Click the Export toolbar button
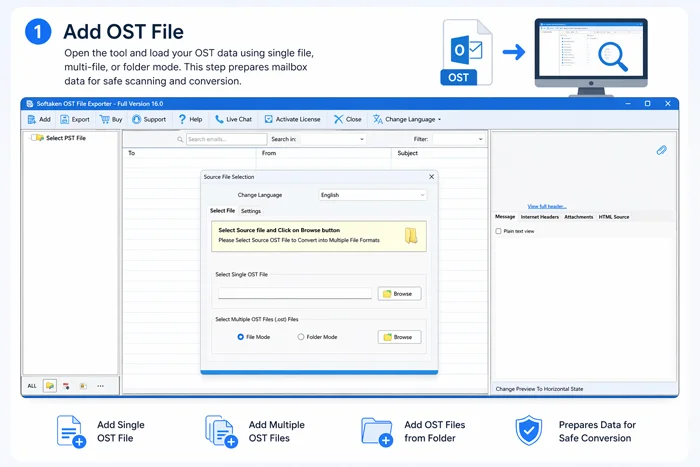The image size is (700, 467). 75,119
